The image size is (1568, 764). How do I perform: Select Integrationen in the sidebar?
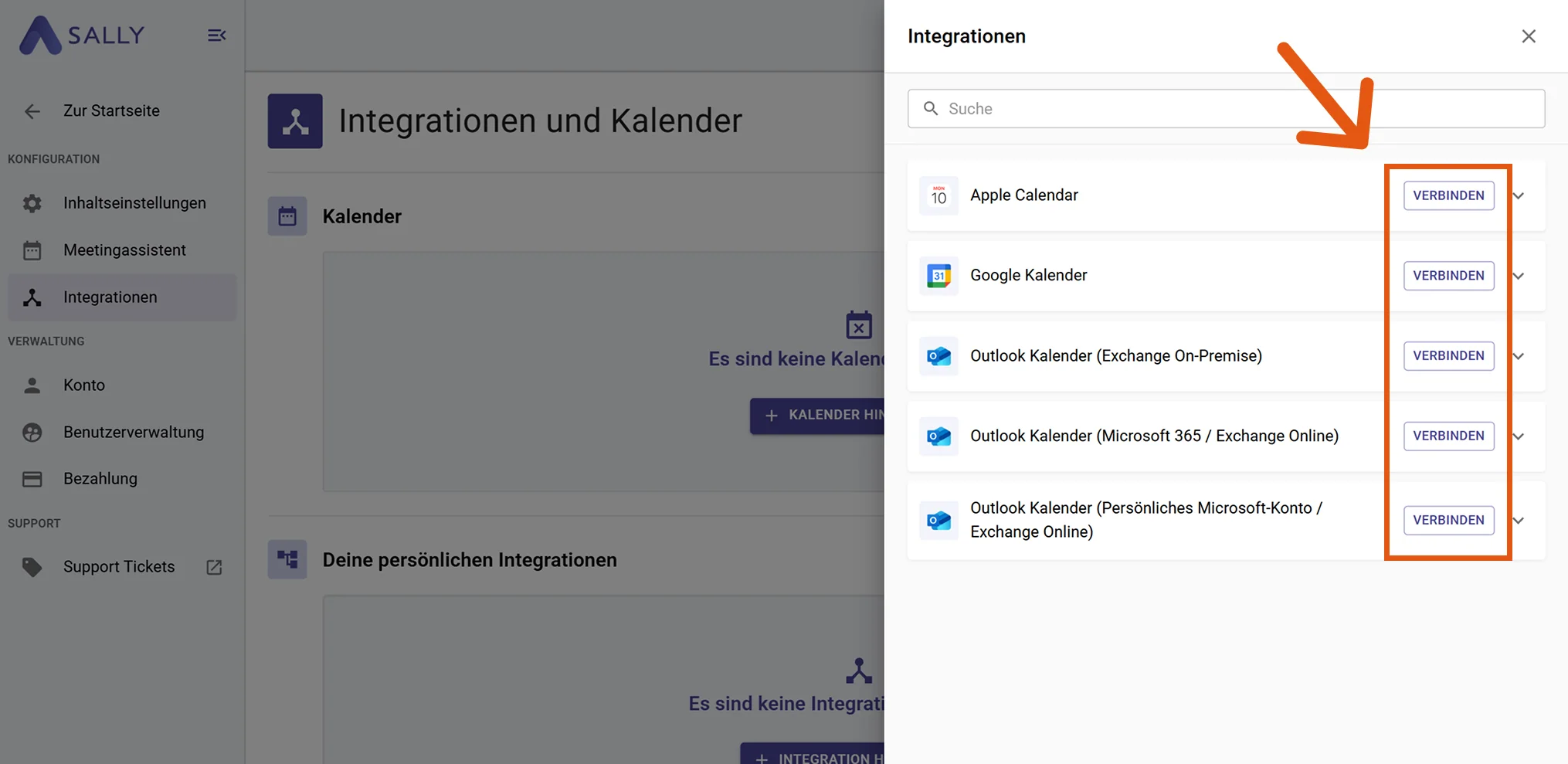[x=122, y=297]
